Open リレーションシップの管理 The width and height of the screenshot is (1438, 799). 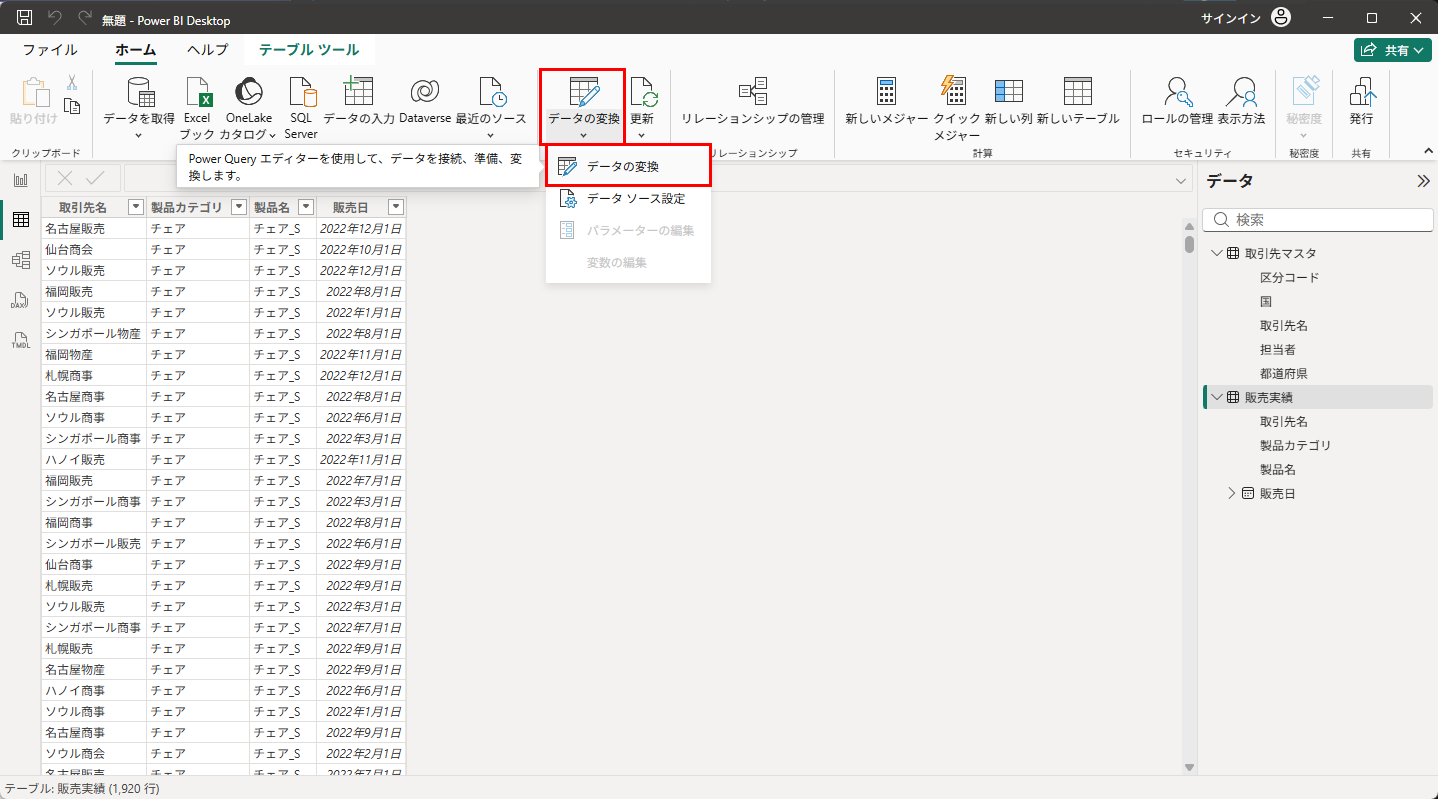click(753, 100)
